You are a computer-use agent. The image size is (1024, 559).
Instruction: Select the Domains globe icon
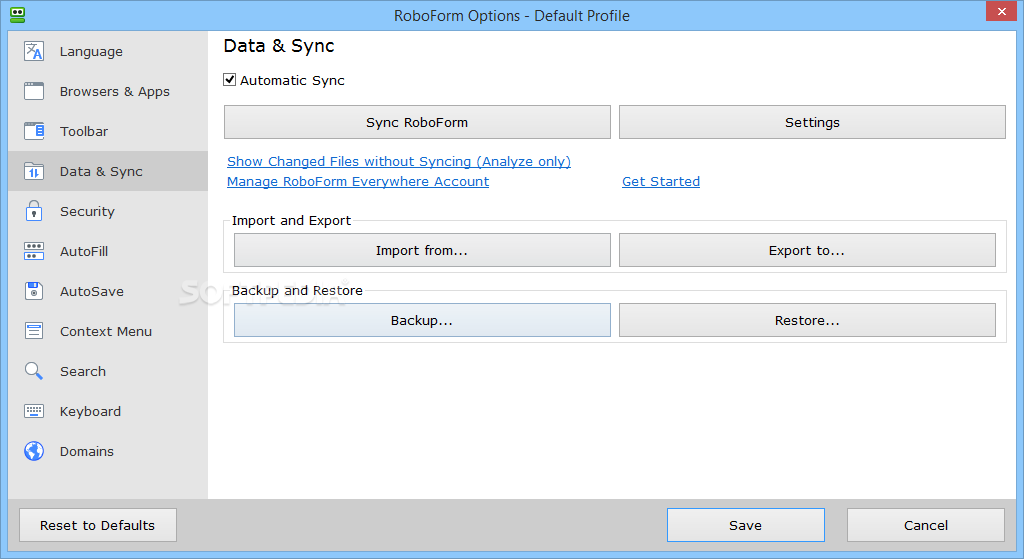(34, 451)
